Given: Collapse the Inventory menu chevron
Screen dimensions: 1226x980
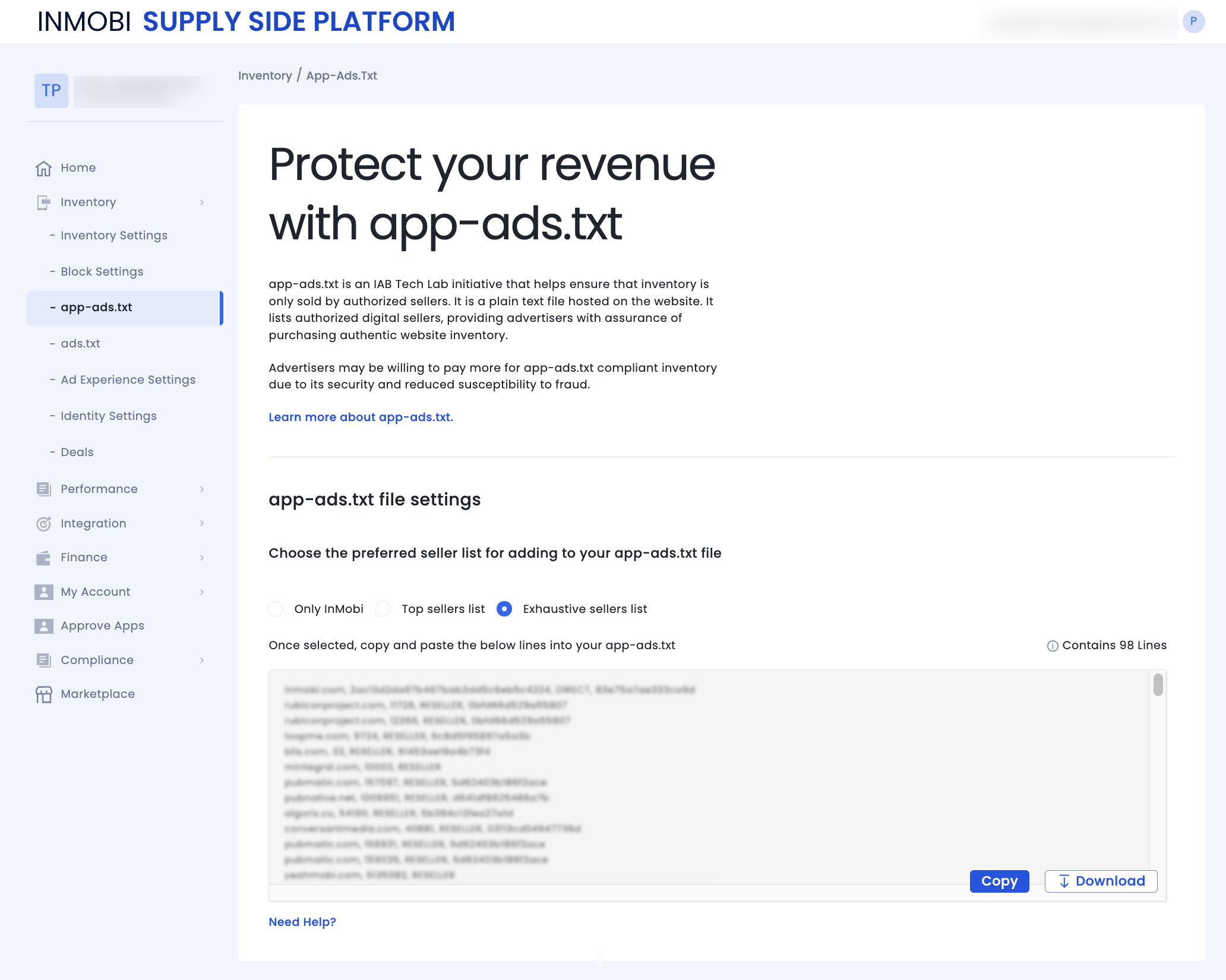Looking at the screenshot, I should tap(202, 203).
